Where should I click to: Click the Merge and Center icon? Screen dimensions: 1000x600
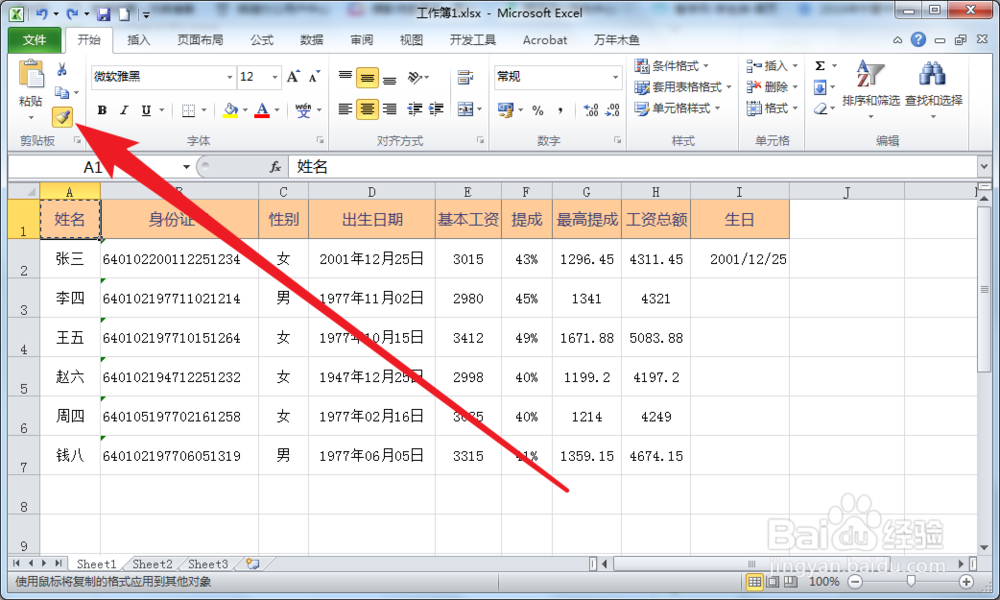466,109
